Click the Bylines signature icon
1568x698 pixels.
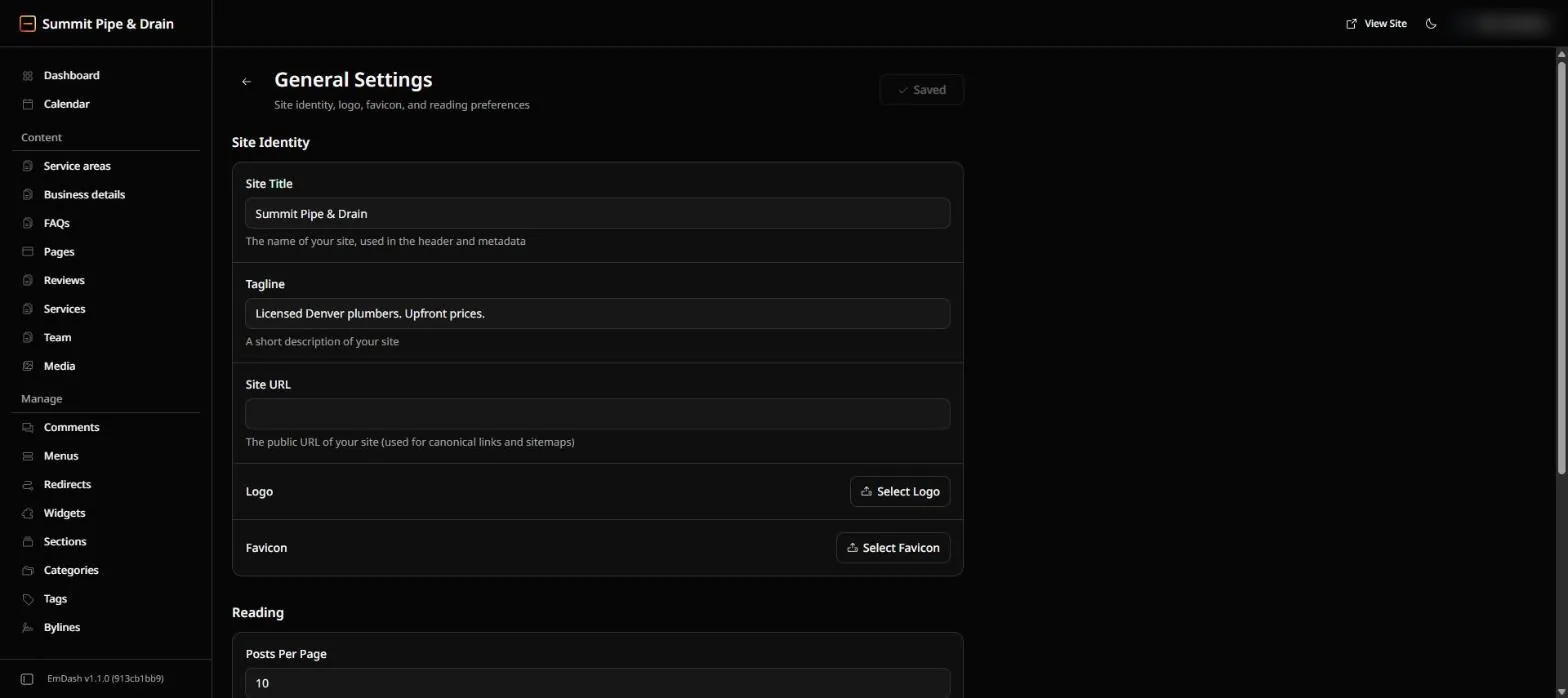28,628
